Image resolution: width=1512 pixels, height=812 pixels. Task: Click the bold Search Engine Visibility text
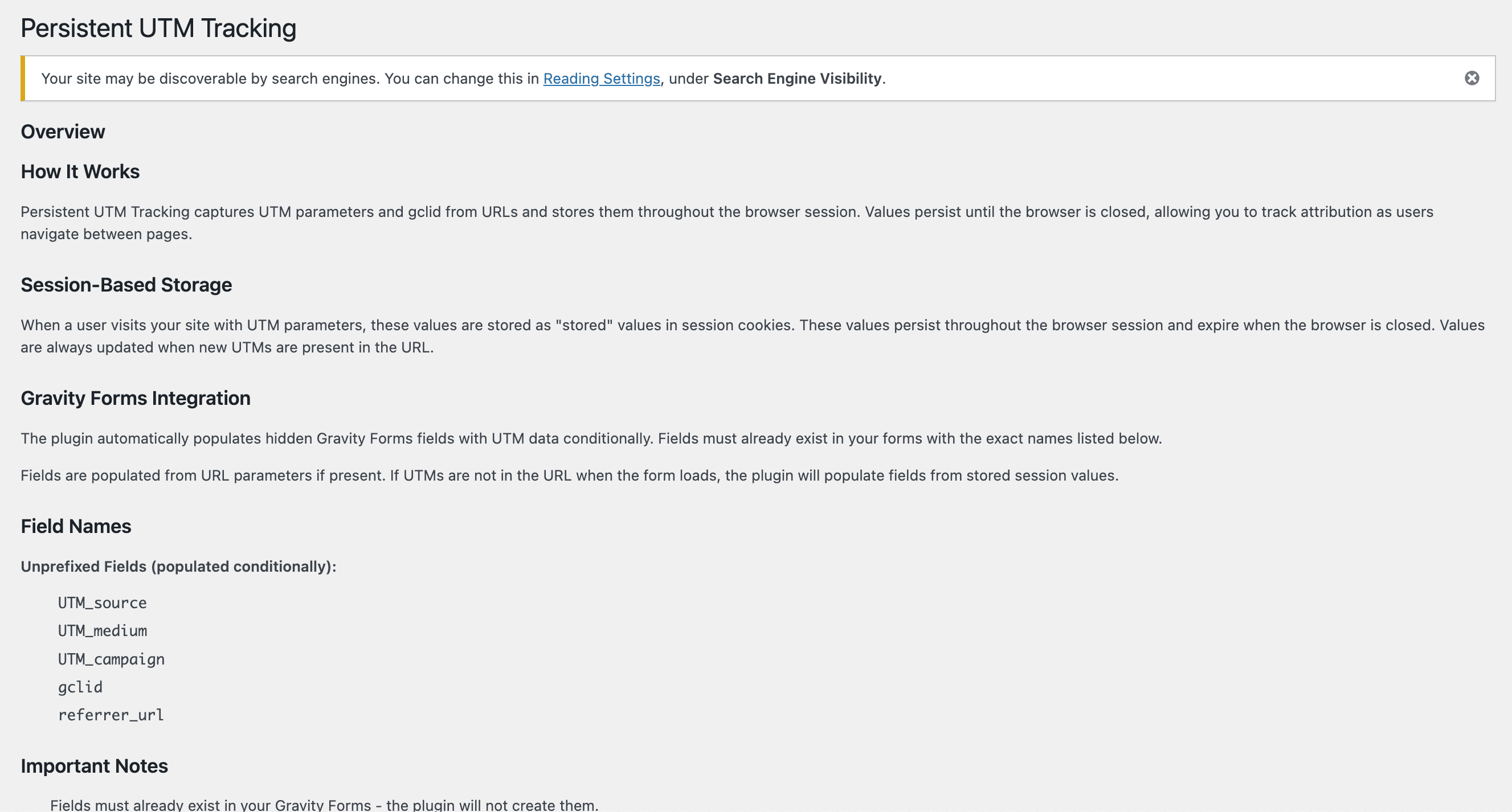tap(796, 79)
